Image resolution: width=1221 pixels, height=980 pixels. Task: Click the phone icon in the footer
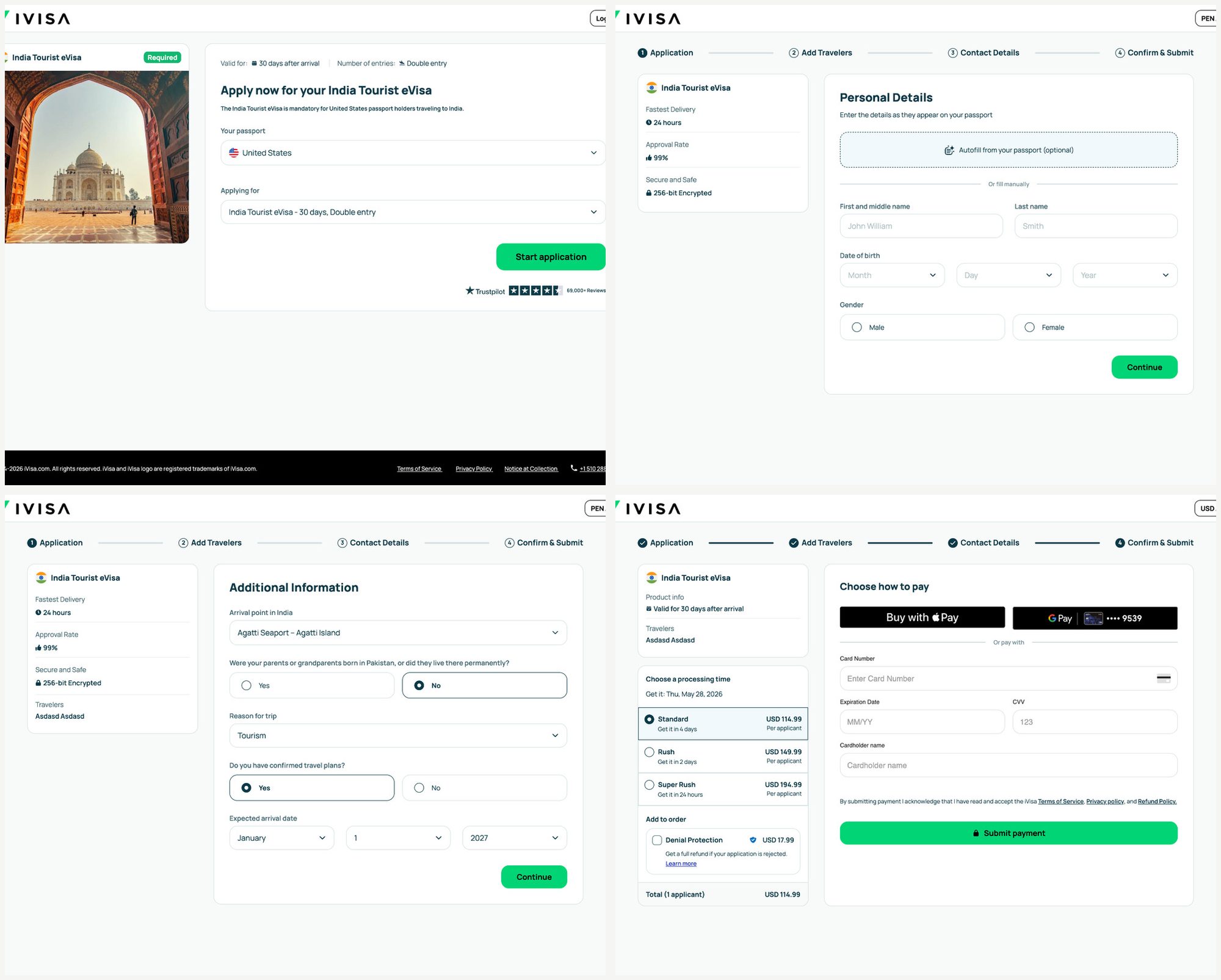574,468
